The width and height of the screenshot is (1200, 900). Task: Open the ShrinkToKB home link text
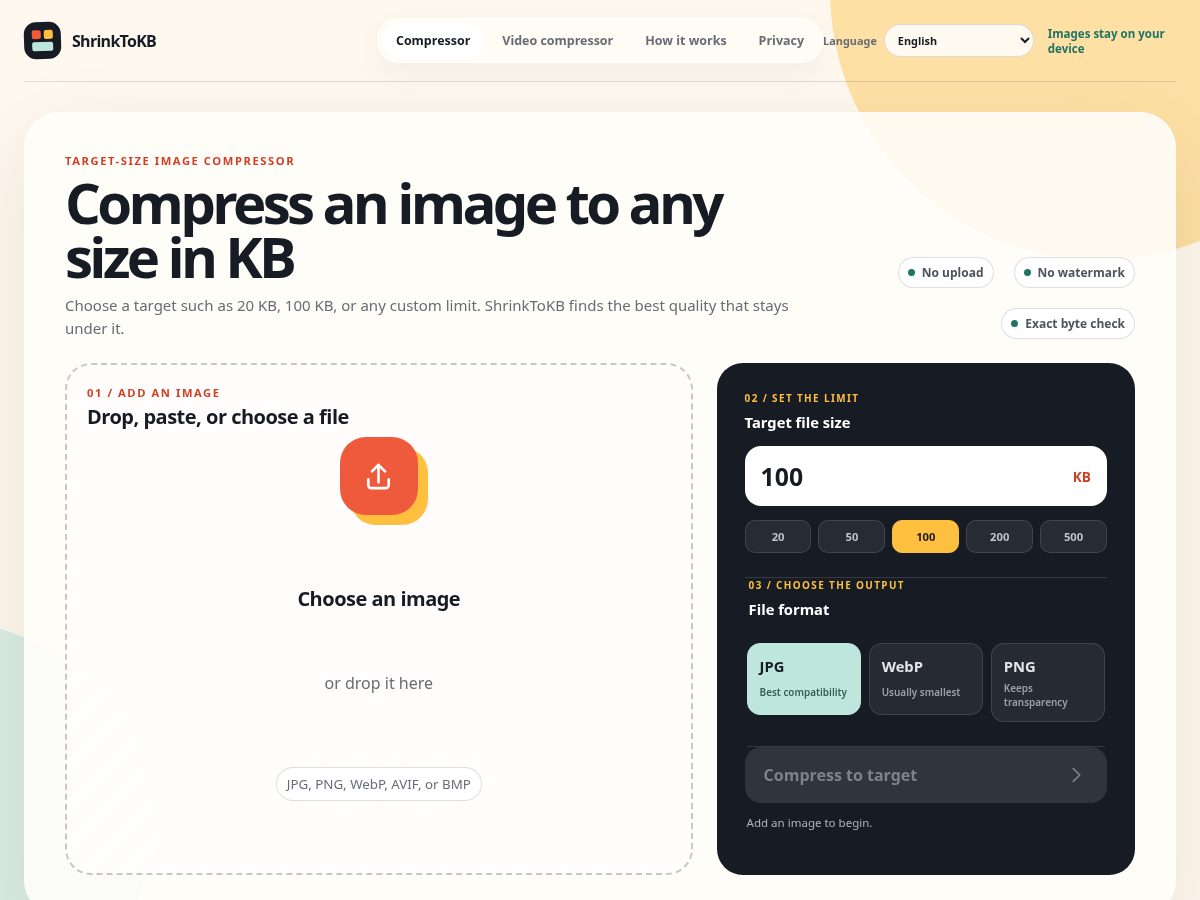click(114, 41)
